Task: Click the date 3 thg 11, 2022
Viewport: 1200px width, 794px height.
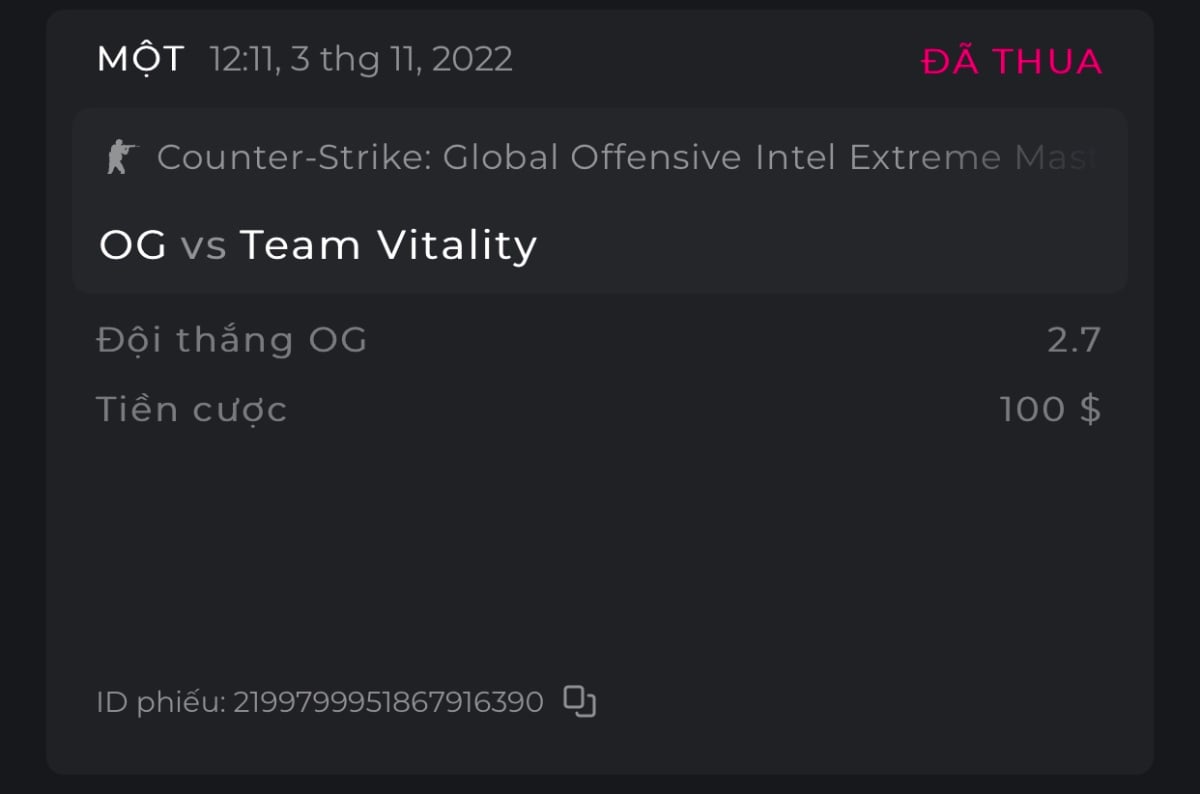Action: [402, 59]
